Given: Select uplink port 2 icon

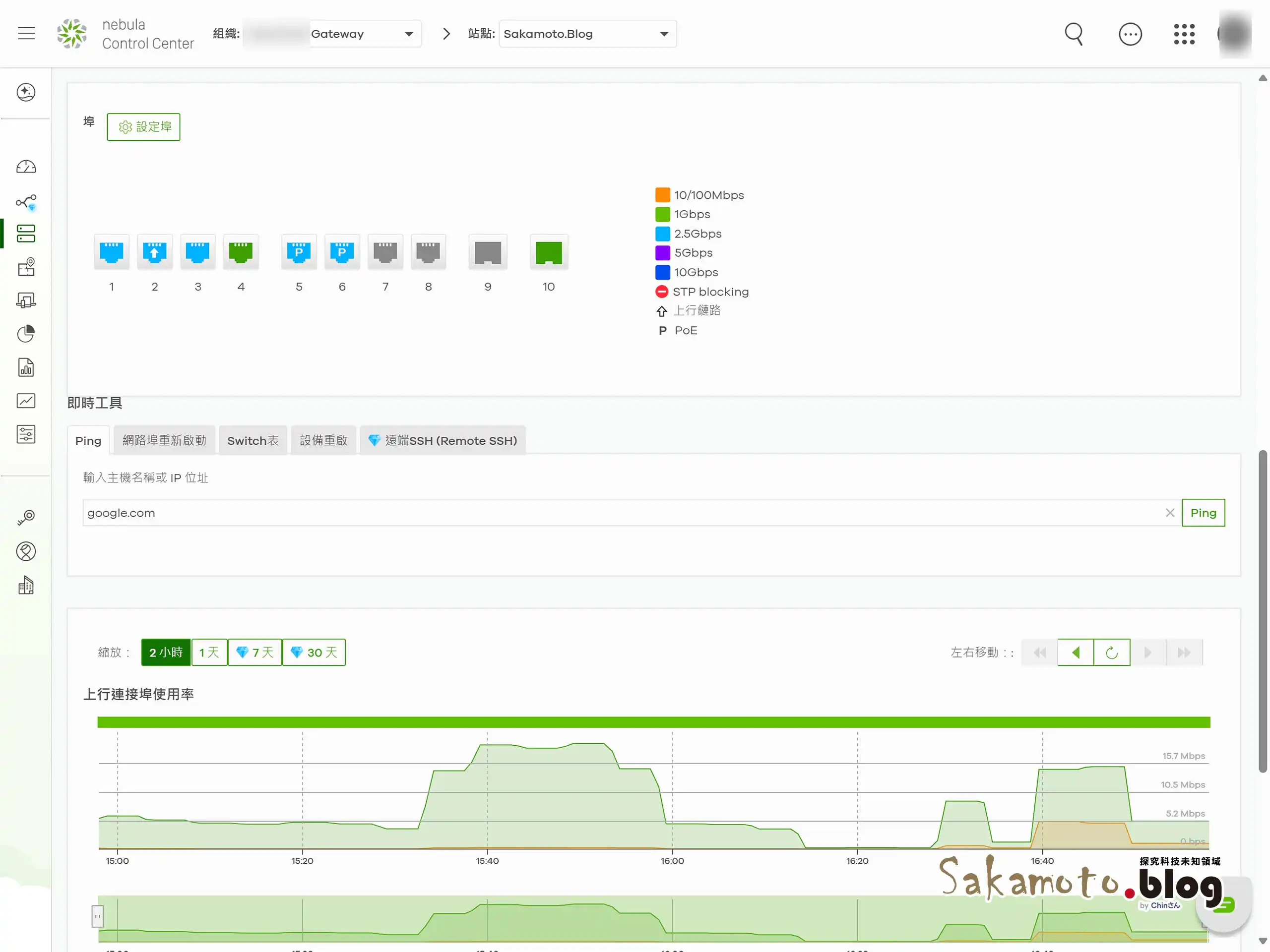Looking at the screenshot, I should (154, 252).
